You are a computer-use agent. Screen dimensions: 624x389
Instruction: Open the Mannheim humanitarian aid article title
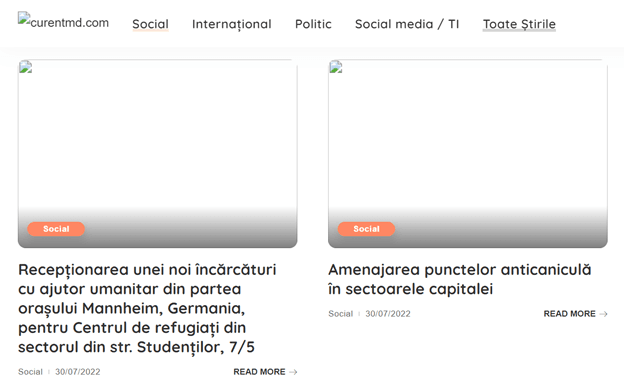[x=147, y=308]
